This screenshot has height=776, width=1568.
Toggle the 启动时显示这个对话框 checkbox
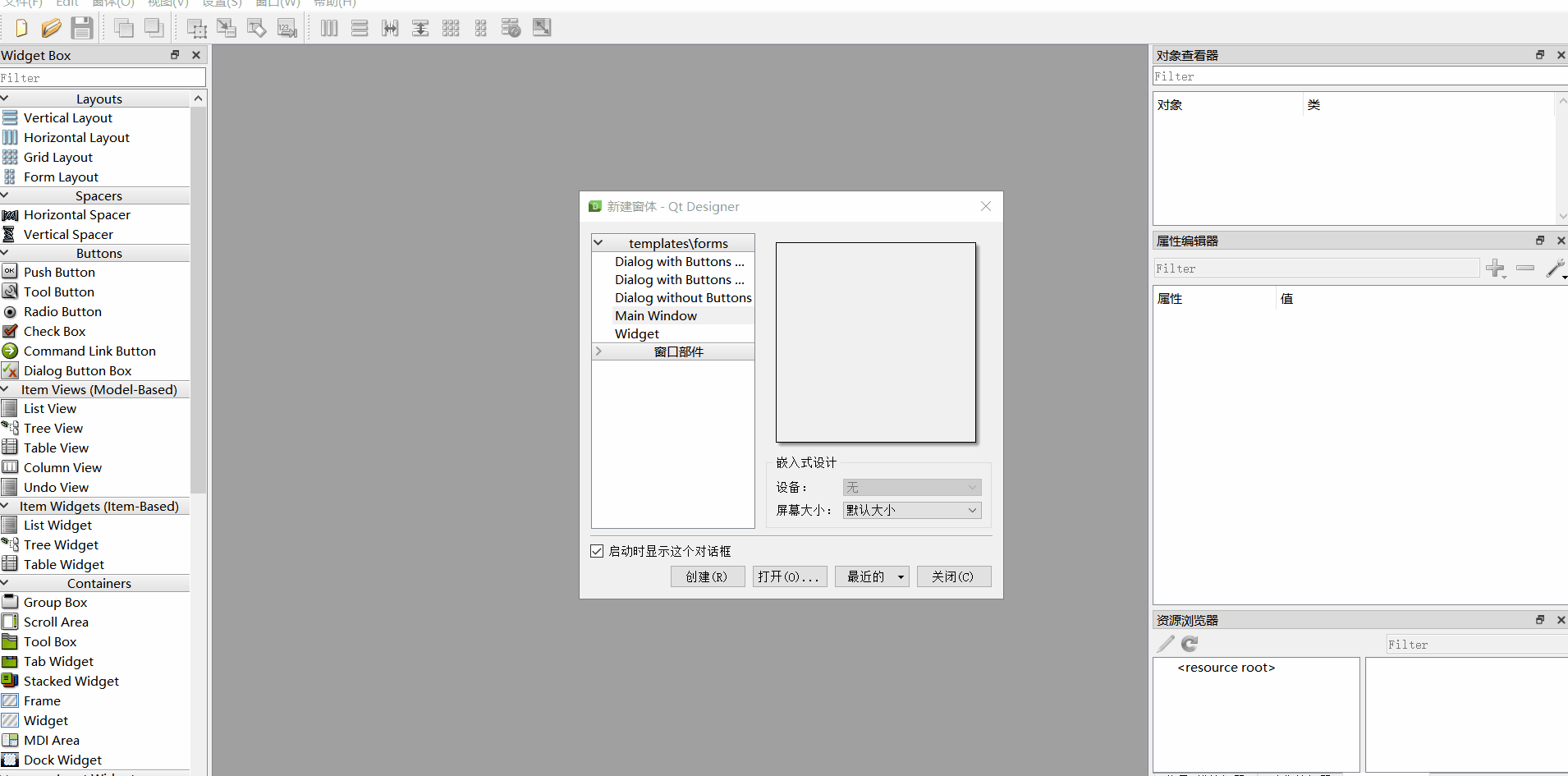(x=597, y=551)
